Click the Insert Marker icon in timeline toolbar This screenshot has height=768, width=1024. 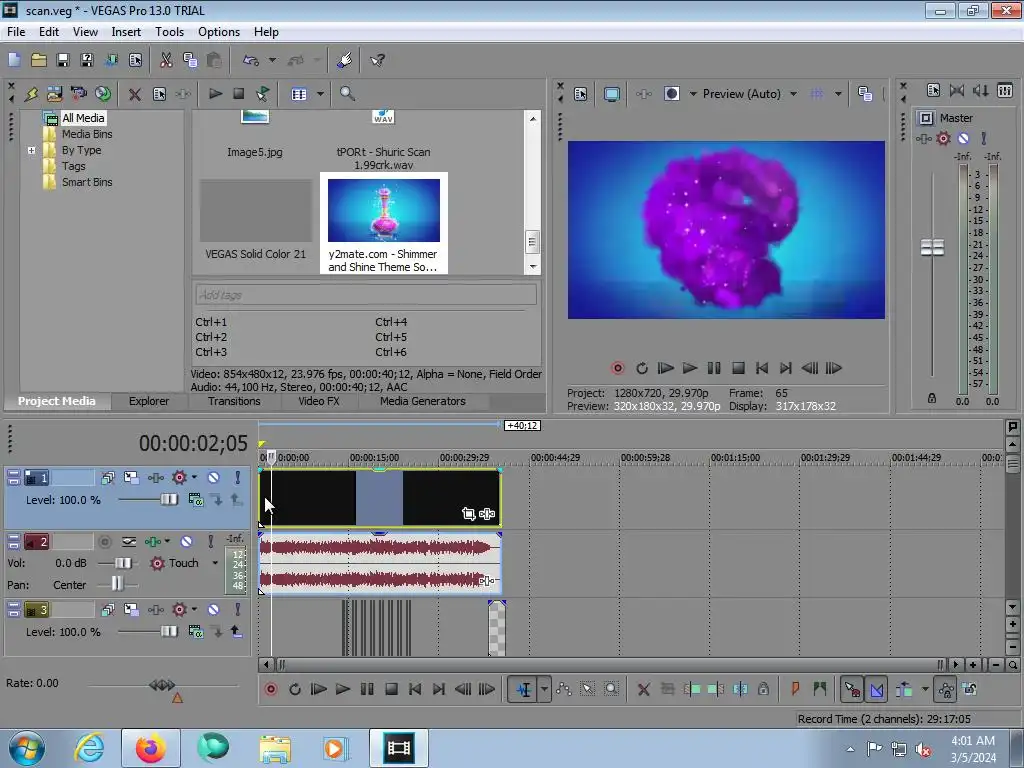tap(795, 689)
